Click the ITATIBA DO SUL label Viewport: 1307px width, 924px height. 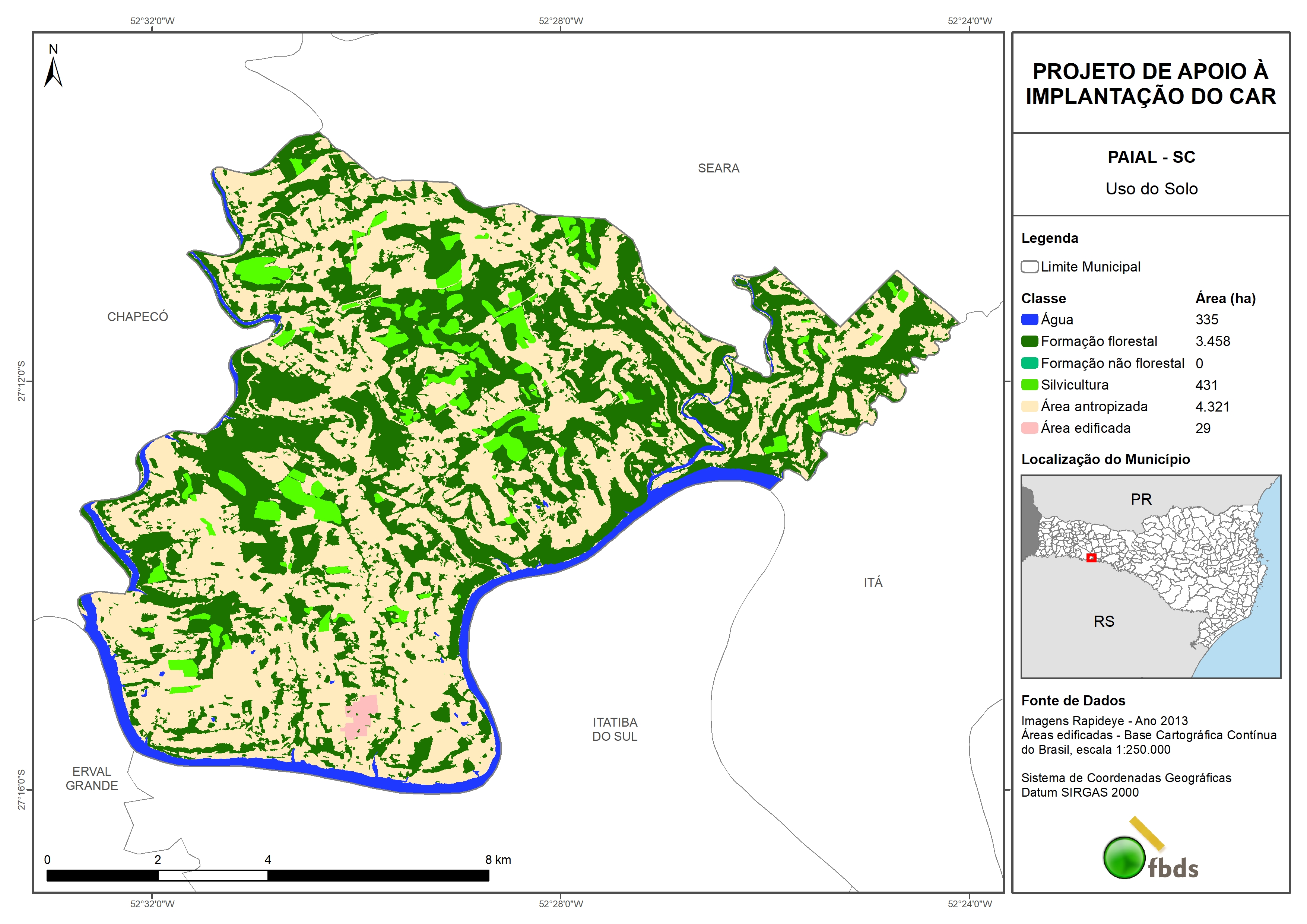tap(615, 729)
